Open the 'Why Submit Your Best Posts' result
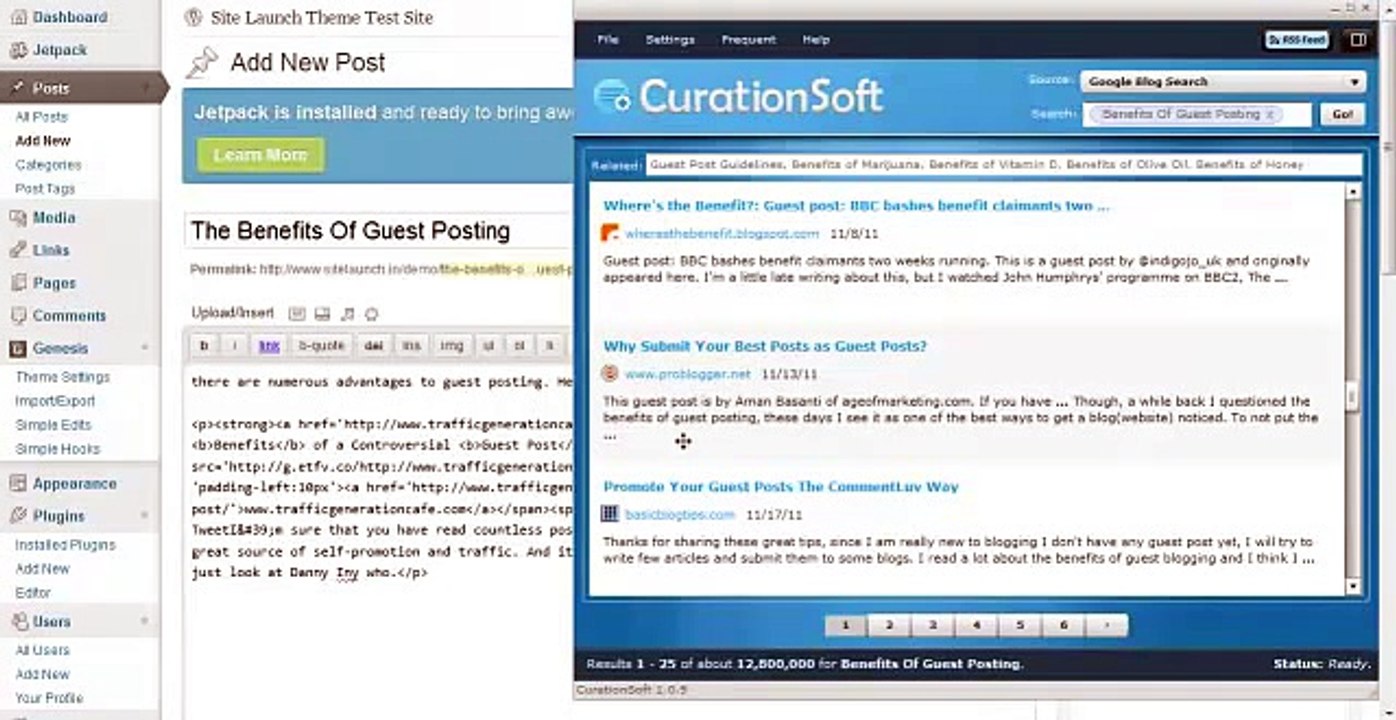This screenshot has width=1396, height=720. point(765,346)
